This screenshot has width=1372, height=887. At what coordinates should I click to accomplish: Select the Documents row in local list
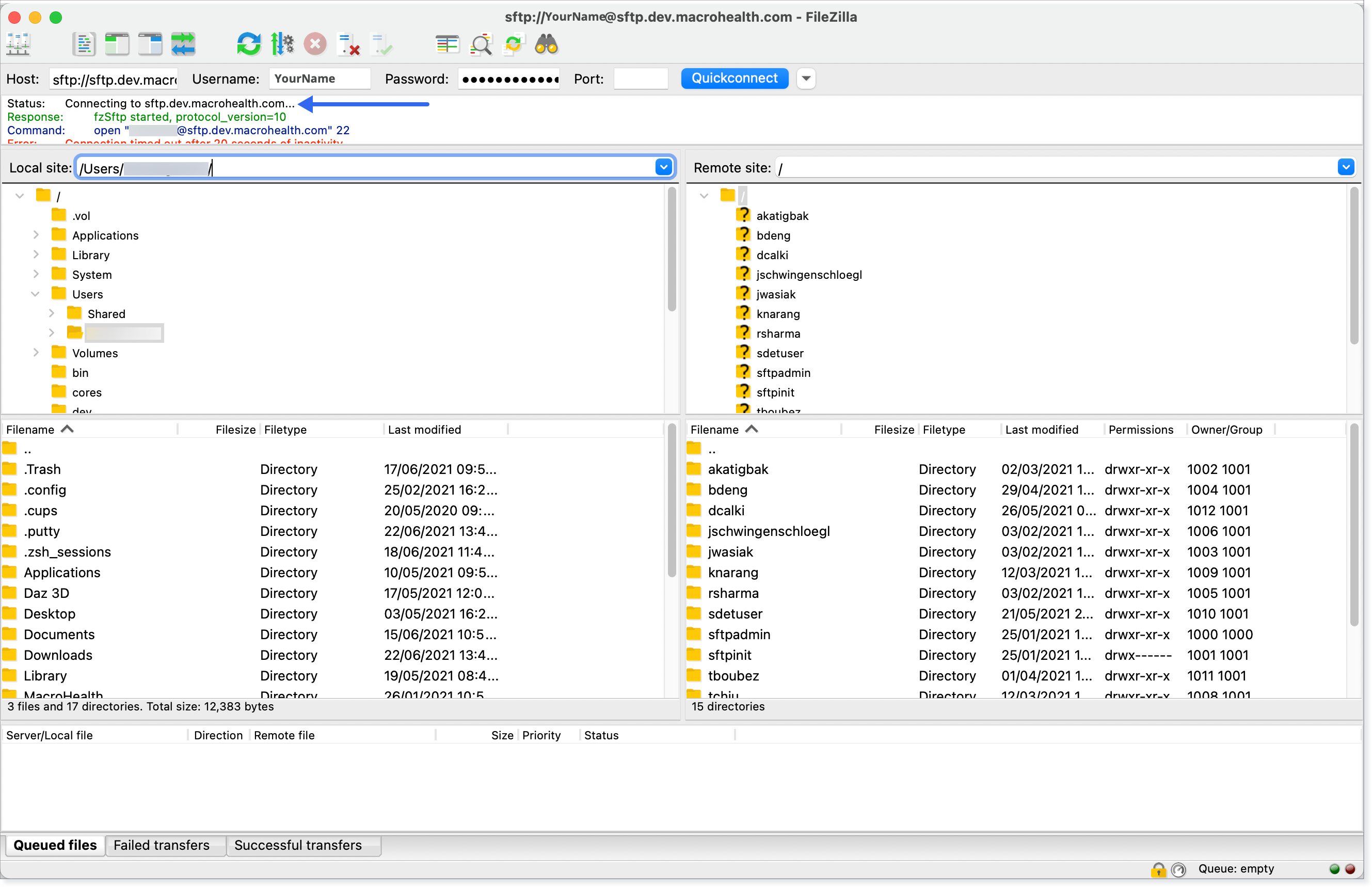click(x=332, y=634)
